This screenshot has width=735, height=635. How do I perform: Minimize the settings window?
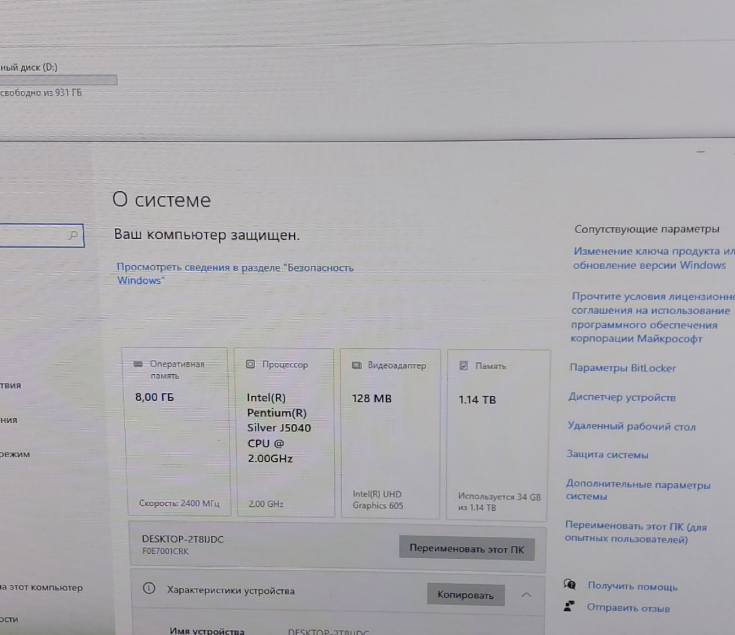[700, 152]
